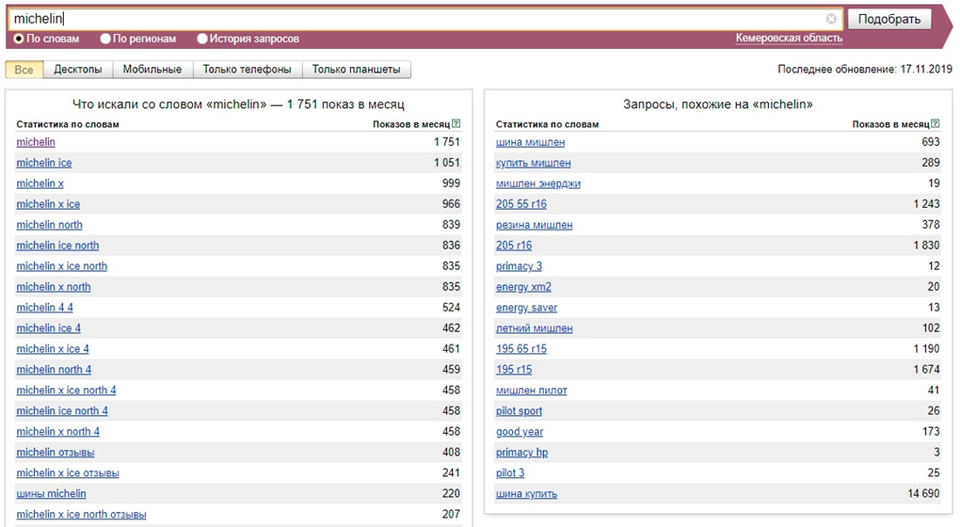Click help icon beside right 'Показов в месяц'
This screenshot has width=960, height=527.
tap(935, 124)
